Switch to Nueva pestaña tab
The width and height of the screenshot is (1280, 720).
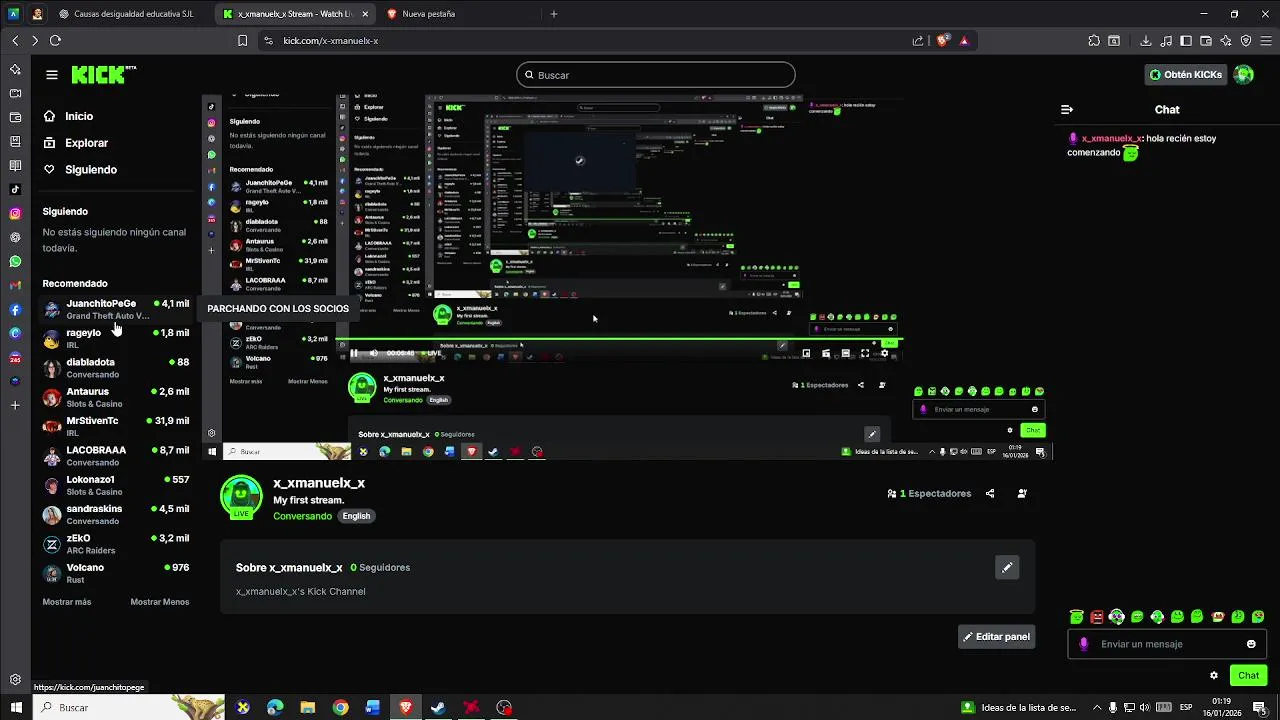(x=428, y=14)
